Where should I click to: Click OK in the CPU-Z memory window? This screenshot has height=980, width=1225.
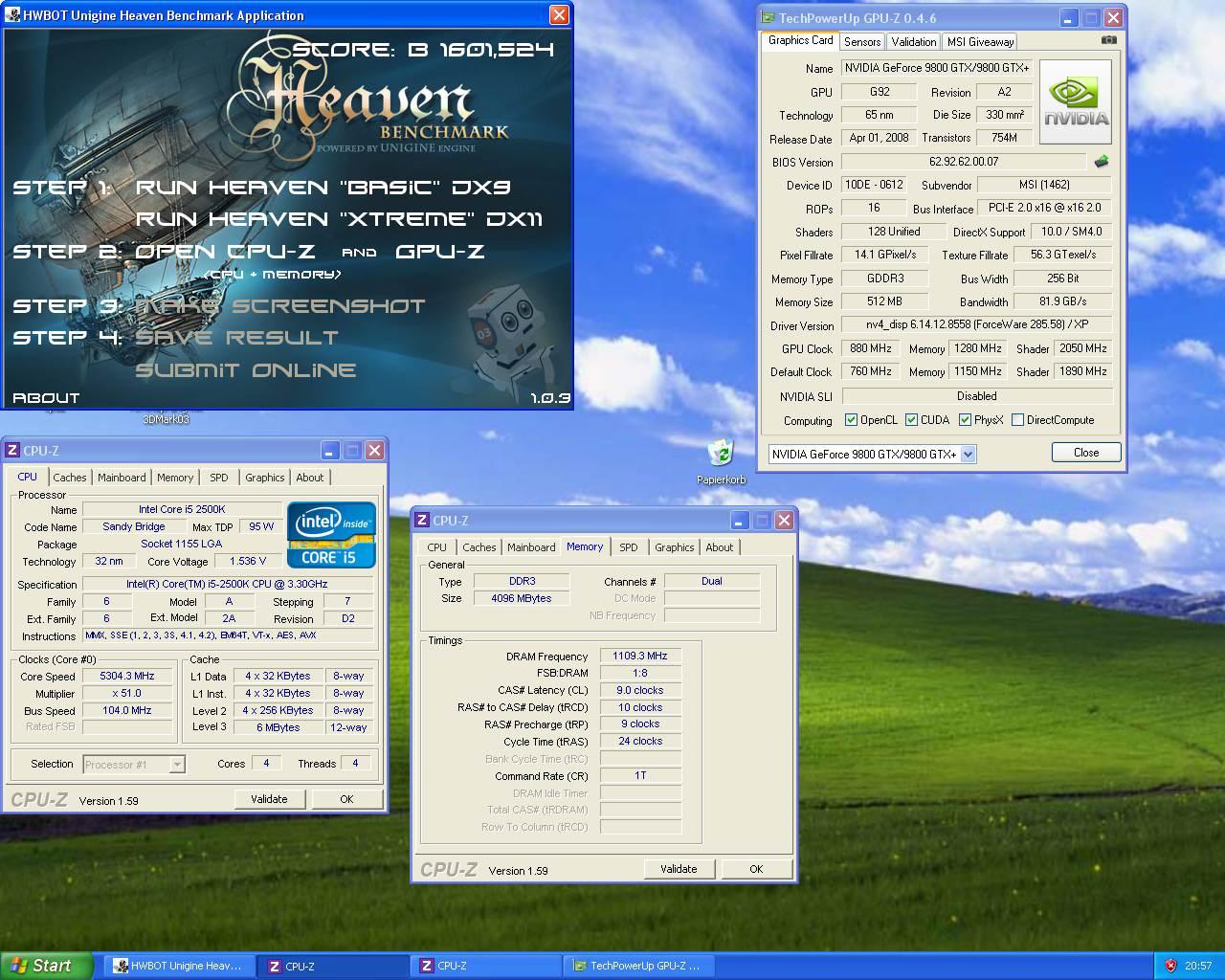(x=756, y=869)
